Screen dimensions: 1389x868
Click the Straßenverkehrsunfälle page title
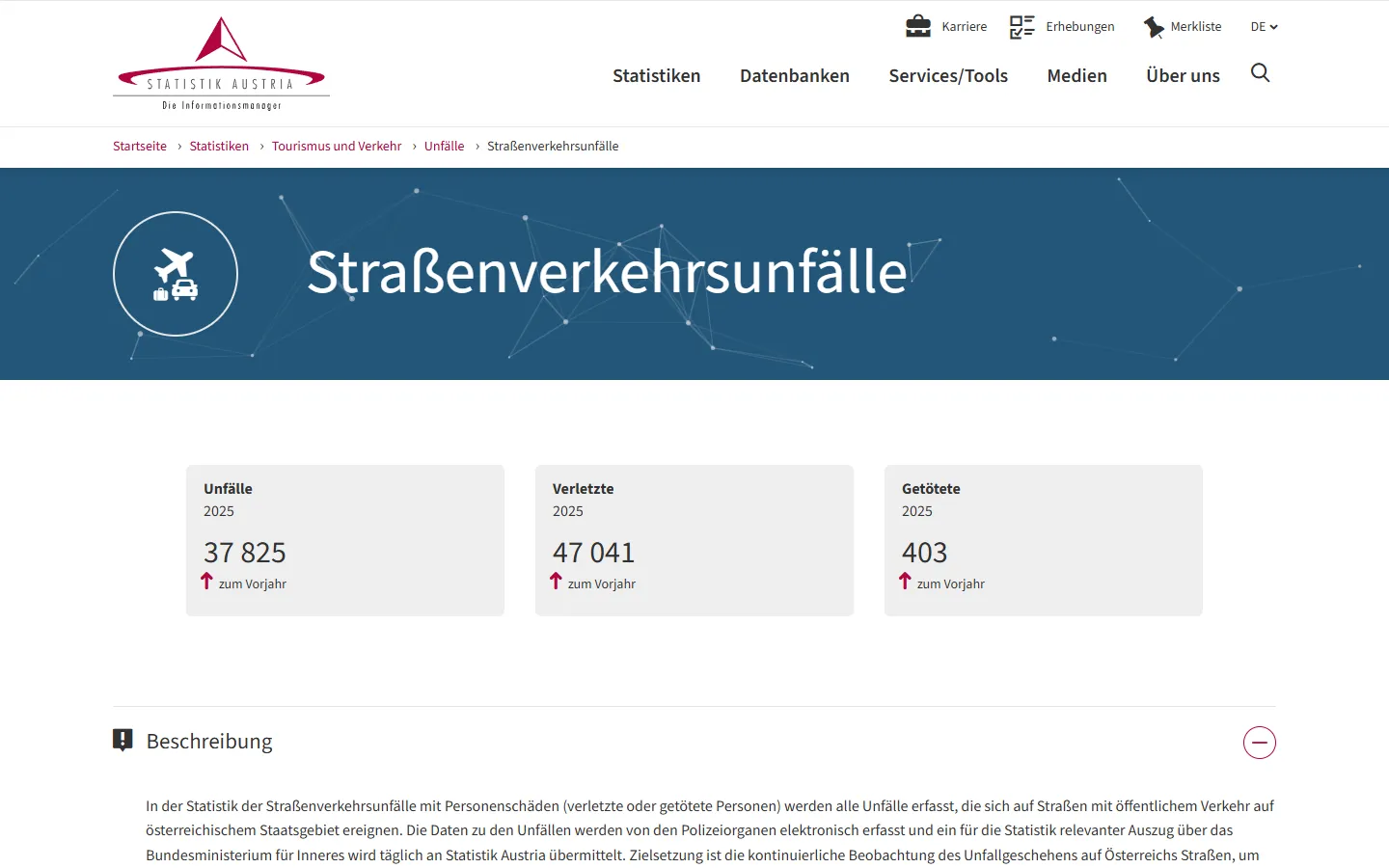pyautogui.click(x=608, y=272)
